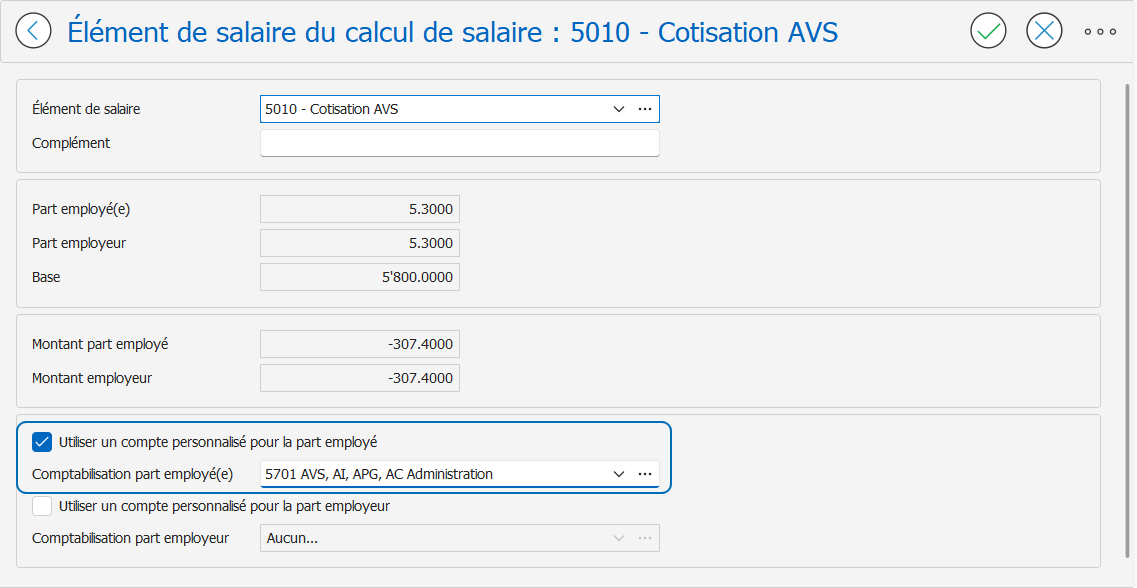1137x588 pixels.
Task: Click the Part employé(e) value field
Action: tap(360, 209)
